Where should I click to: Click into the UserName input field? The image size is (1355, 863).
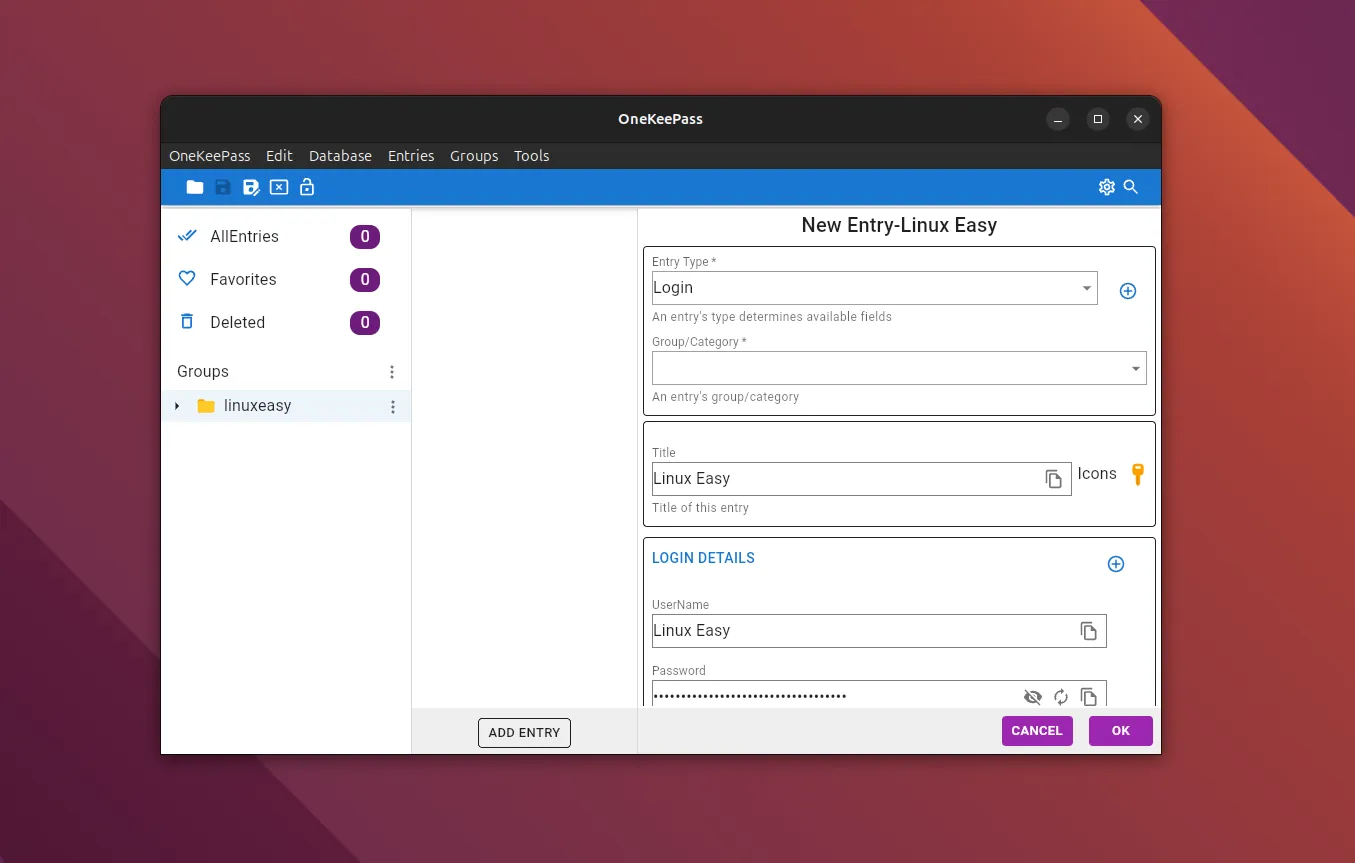(x=860, y=631)
